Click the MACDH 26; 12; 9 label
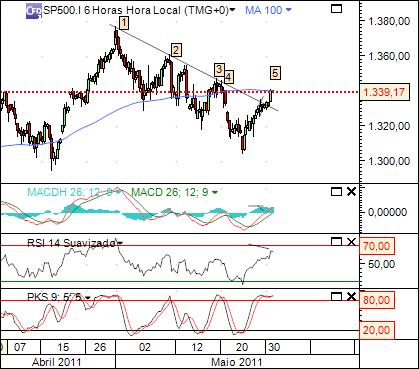The image size is (419, 369). click(x=71, y=192)
